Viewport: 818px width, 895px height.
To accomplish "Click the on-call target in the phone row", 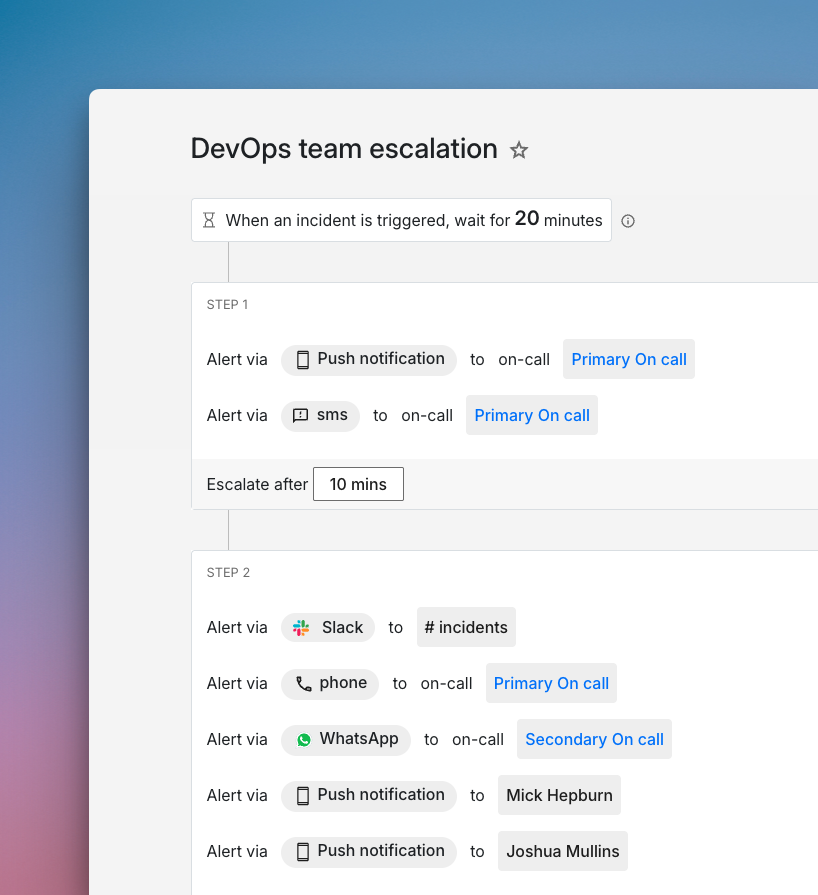I will point(446,683).
